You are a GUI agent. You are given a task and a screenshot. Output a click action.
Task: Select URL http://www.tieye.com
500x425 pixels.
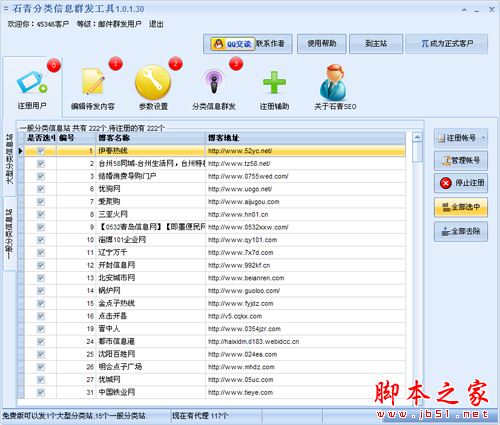pos(240,393)
